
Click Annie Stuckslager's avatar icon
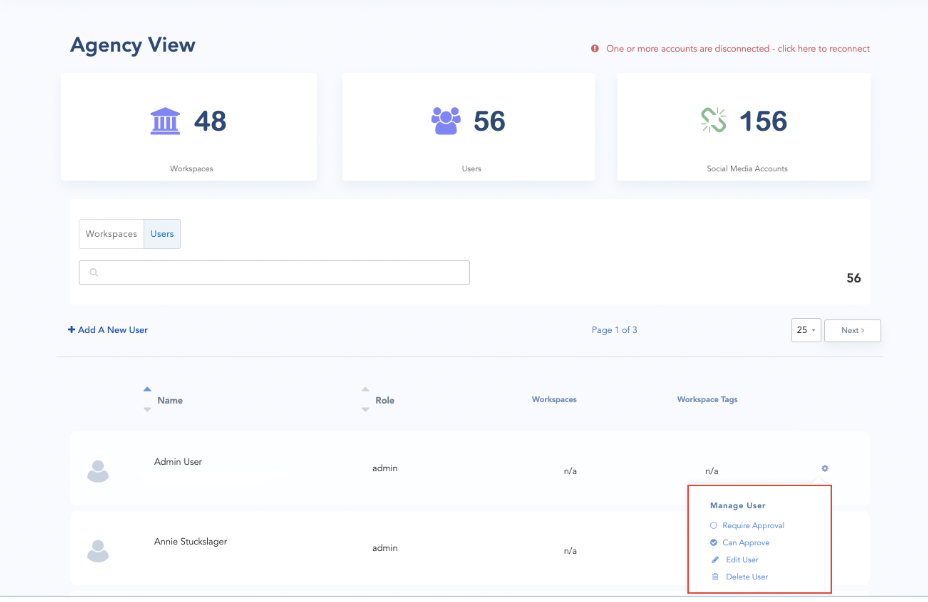(97, 550)
